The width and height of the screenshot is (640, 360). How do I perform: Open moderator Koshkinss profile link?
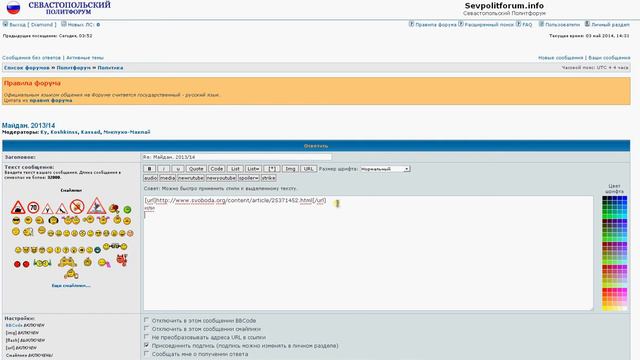pyautogui.click(x=64, y=132)
